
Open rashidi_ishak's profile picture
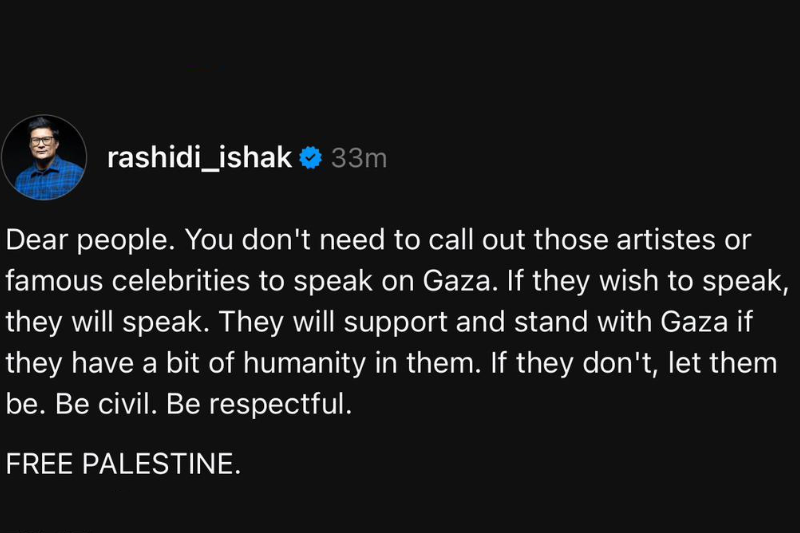[x=44, y=157]
